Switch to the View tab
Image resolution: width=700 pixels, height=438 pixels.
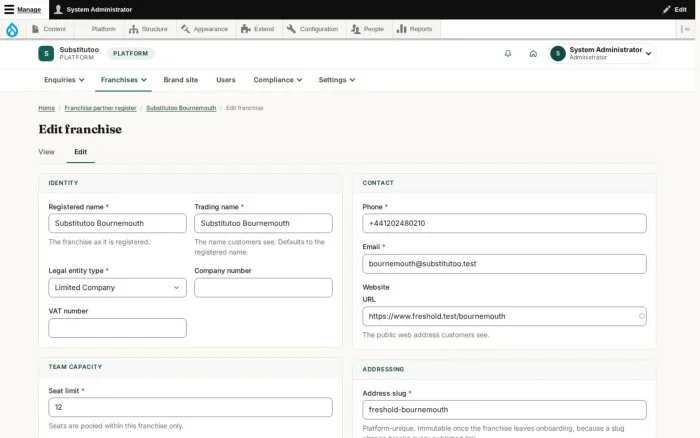(46, 152)
